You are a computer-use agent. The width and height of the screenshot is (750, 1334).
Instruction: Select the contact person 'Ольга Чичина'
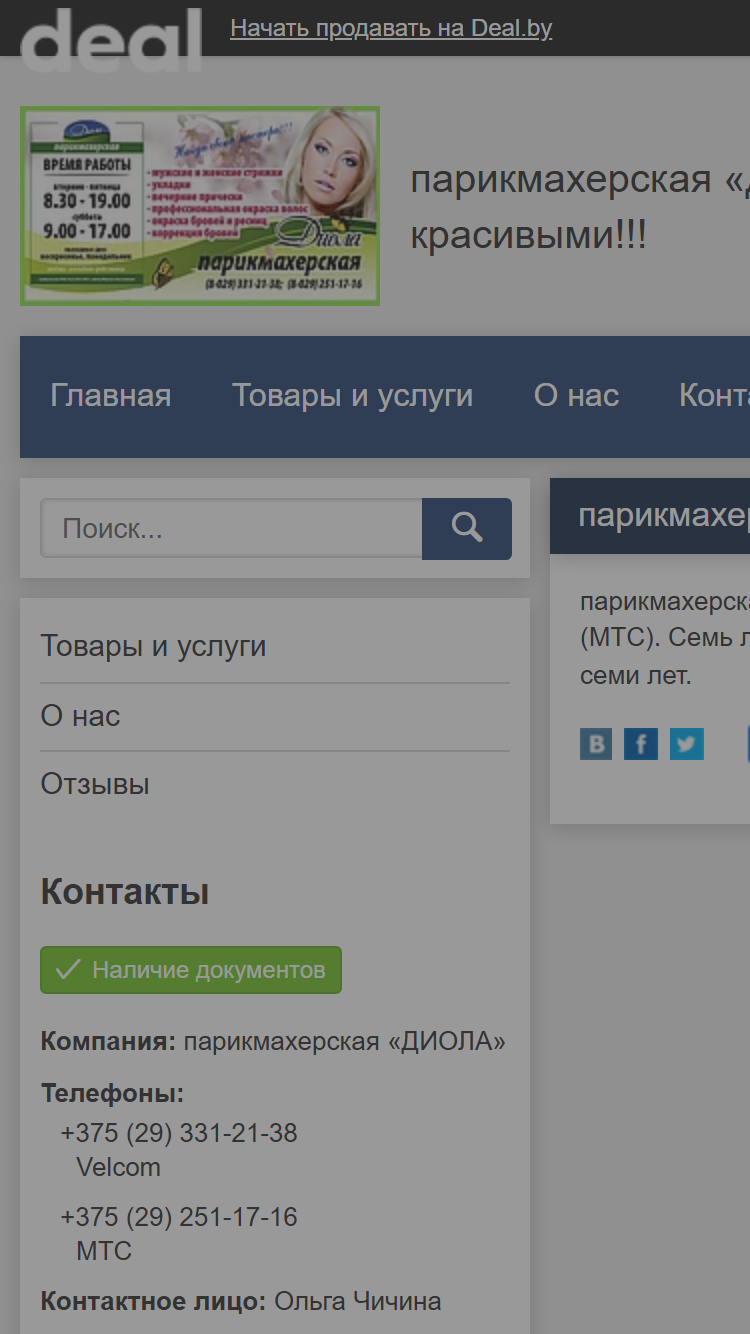pyautogui.click(x=358, y=1302)
